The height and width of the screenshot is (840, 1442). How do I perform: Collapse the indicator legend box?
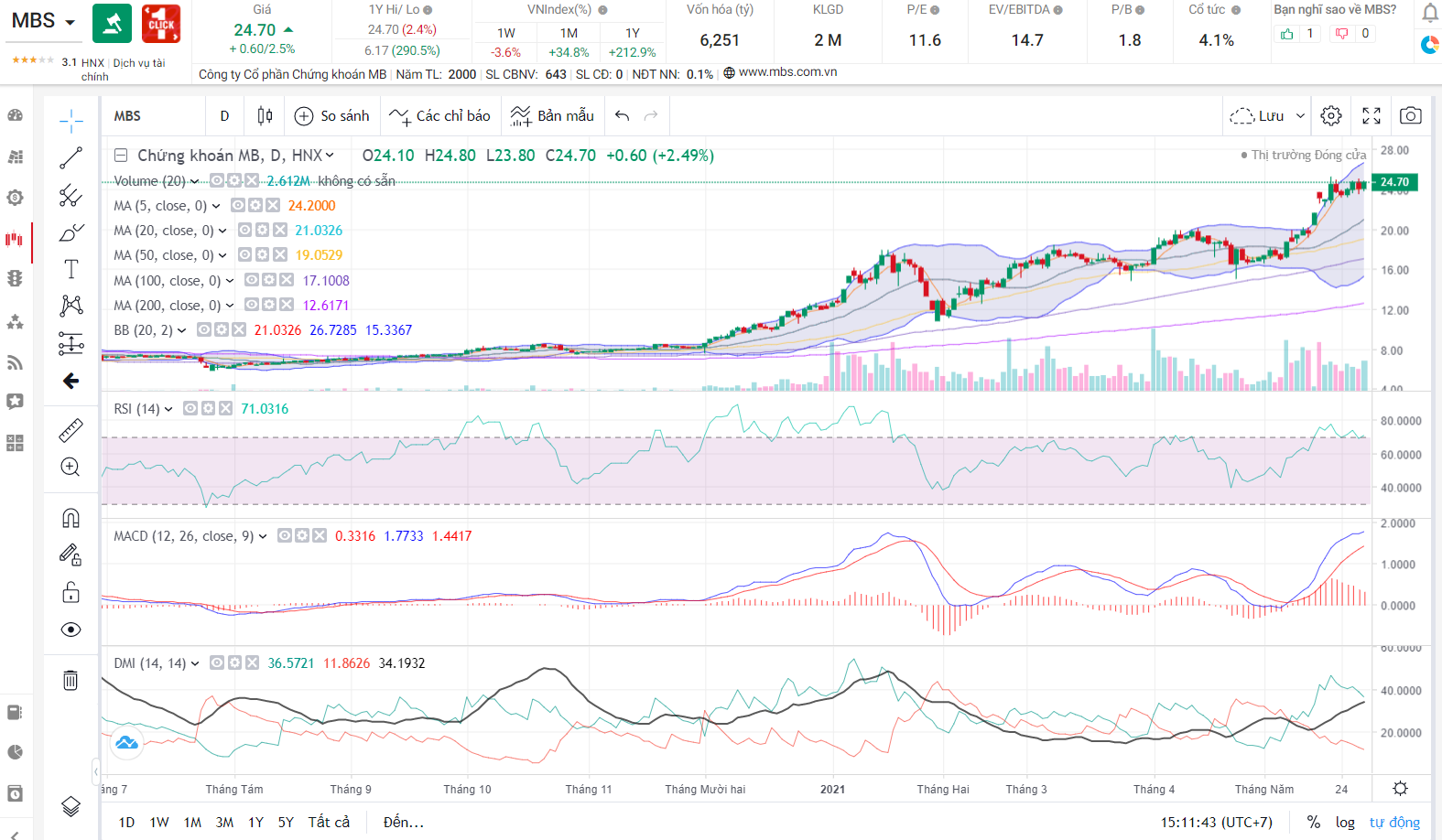tap(121, 156)
